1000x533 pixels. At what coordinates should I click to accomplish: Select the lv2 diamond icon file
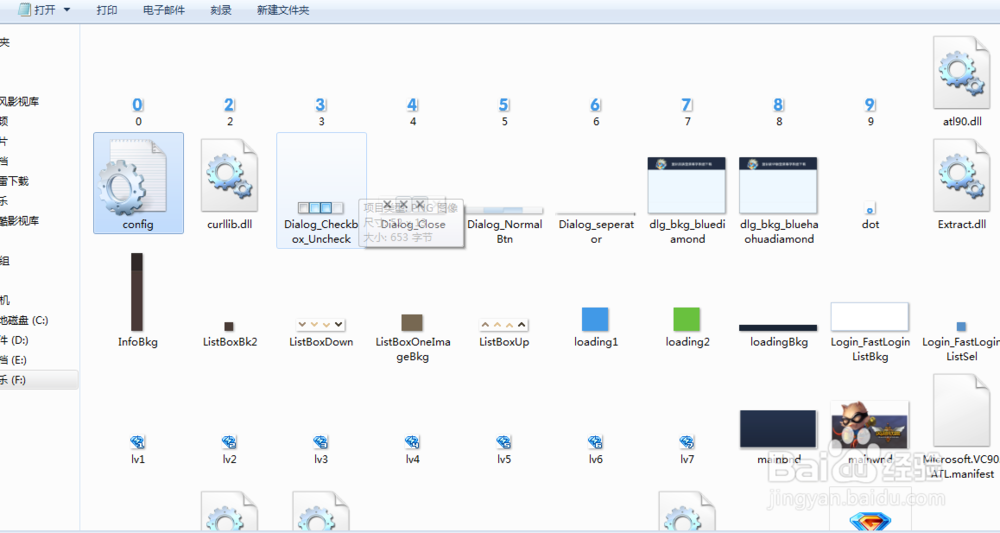click(229, 442)
